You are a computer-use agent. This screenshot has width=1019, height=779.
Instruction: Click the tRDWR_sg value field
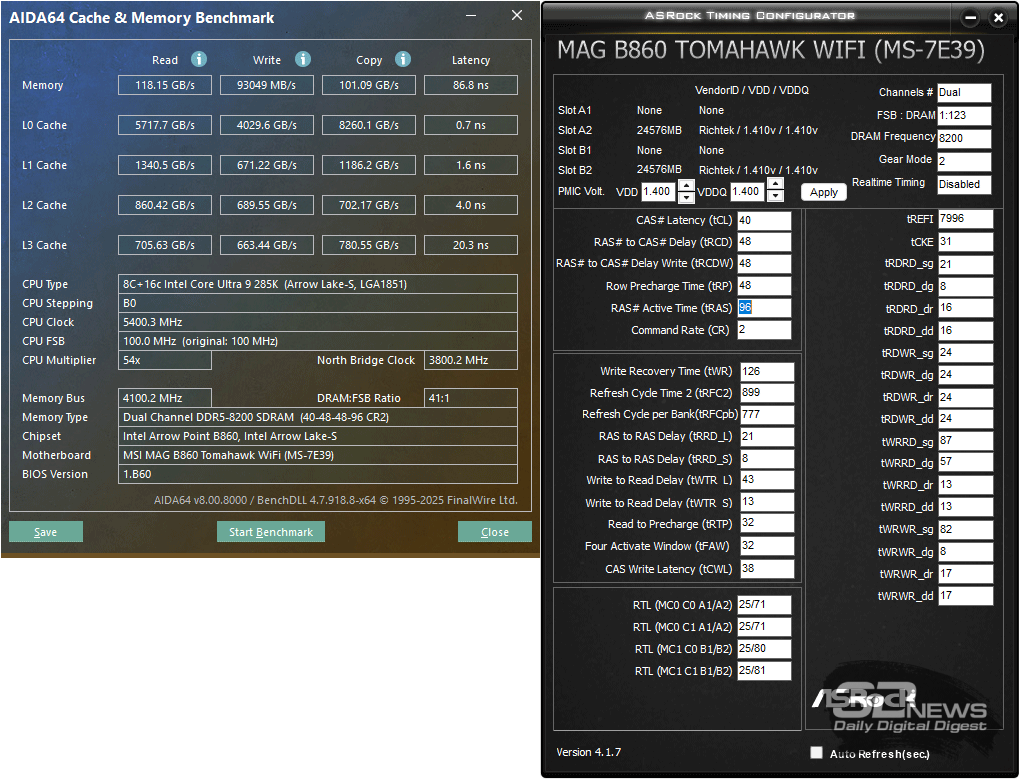pyautogui.click(x=965, y=353)
